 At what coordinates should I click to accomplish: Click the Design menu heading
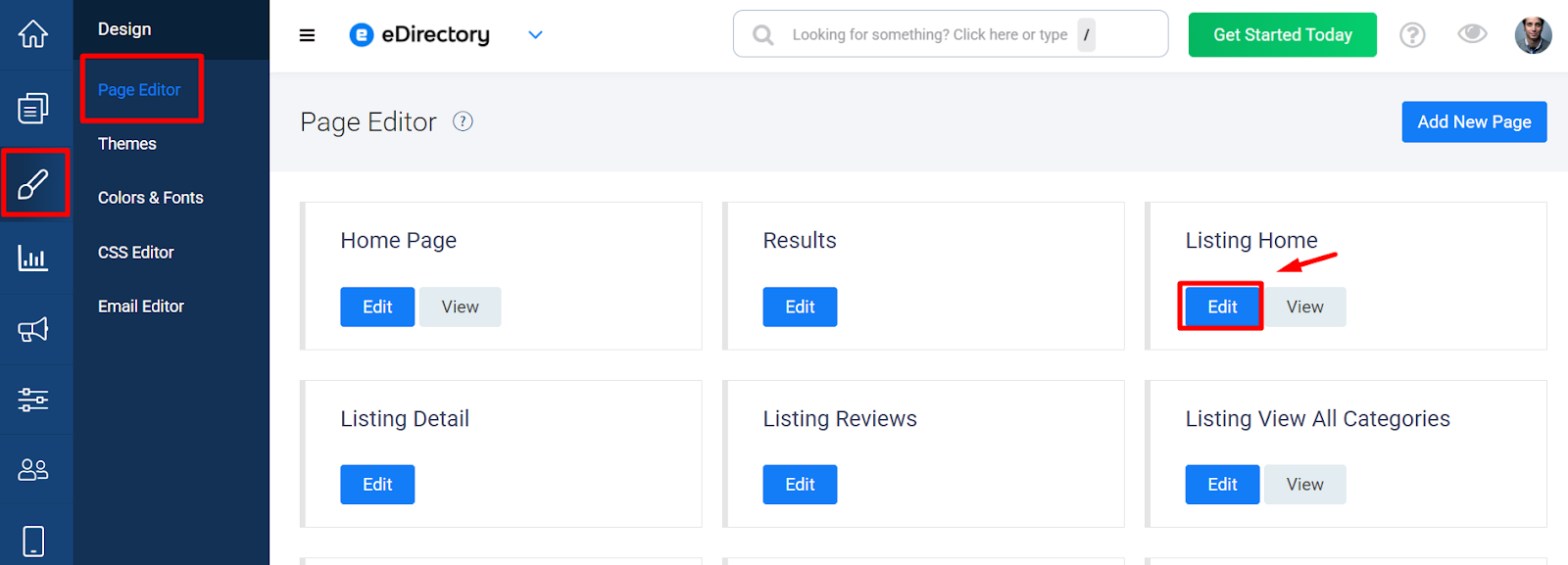(x=124, y=29)
